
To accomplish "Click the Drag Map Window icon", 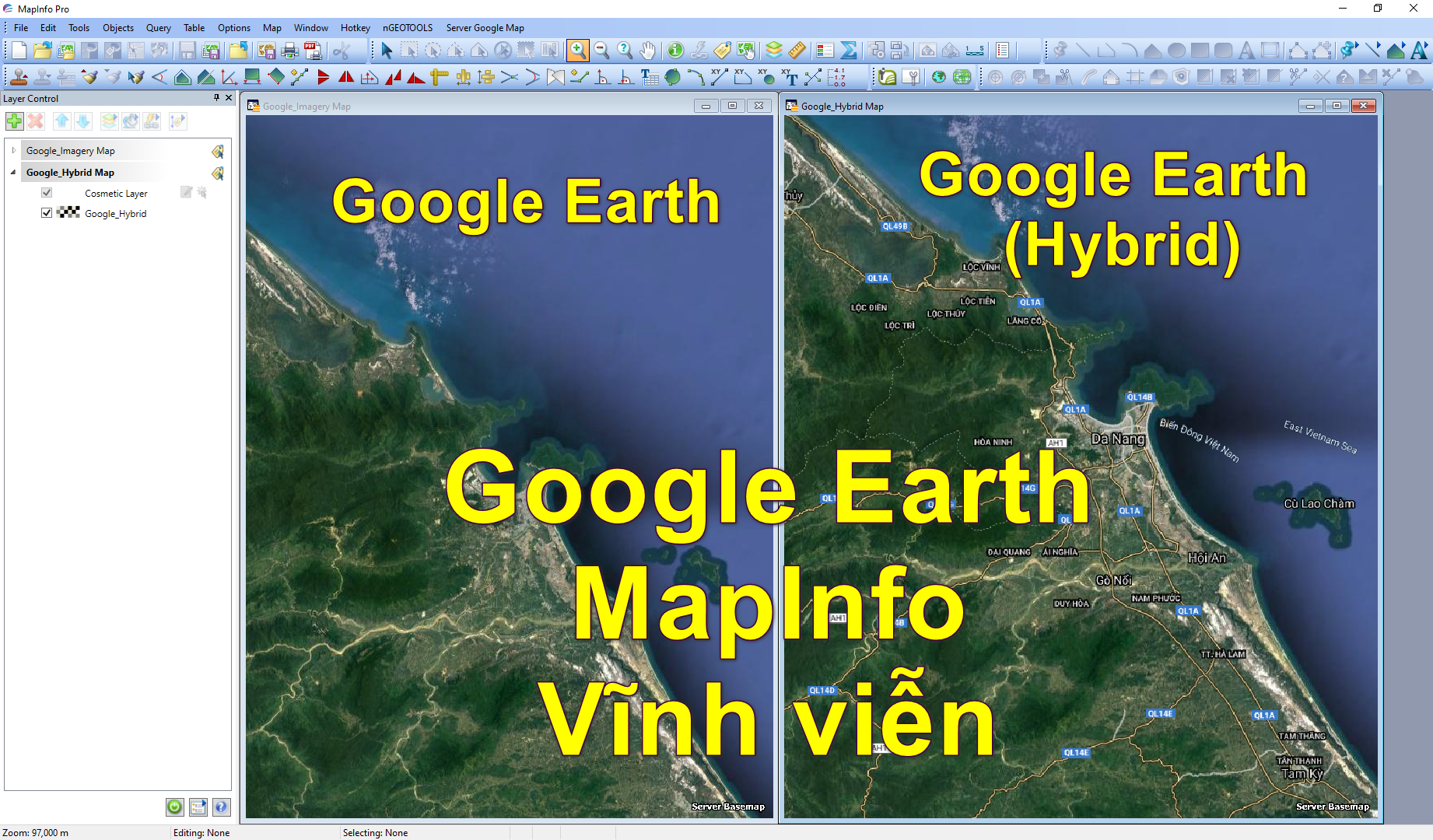I will [x=745, y=51].
